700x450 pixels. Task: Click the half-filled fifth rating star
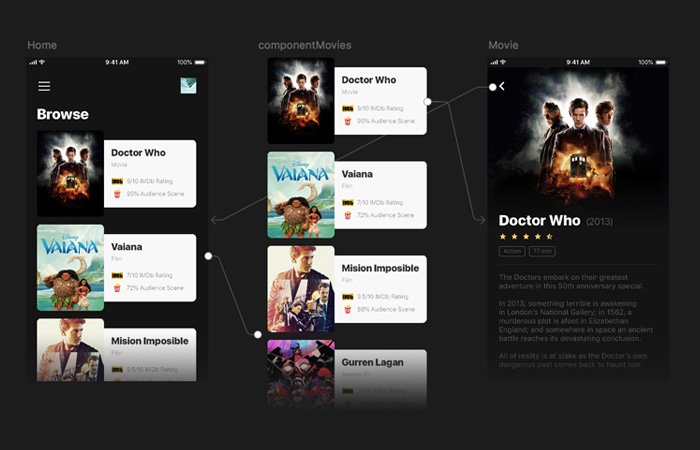pos(550,237)
